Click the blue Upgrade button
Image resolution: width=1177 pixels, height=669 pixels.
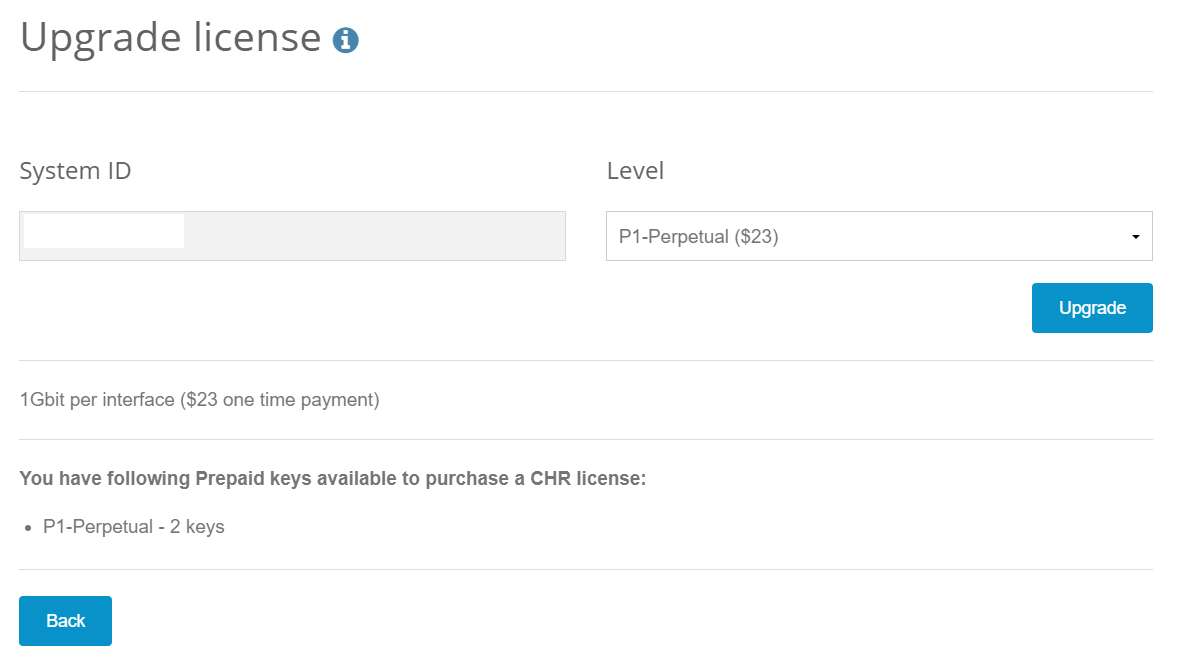pyautogui.click(x=1092, y=308)
